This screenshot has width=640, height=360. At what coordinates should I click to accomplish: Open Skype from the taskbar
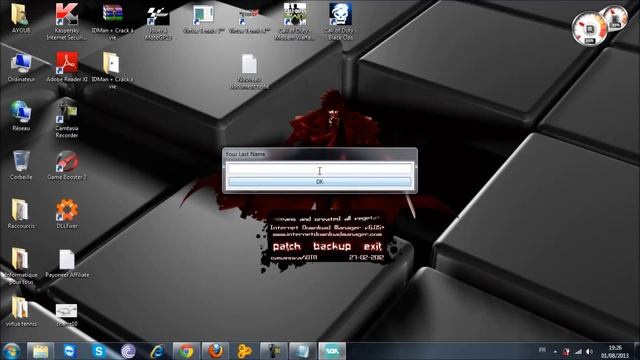pyautogui.click(x=99, y=351)
